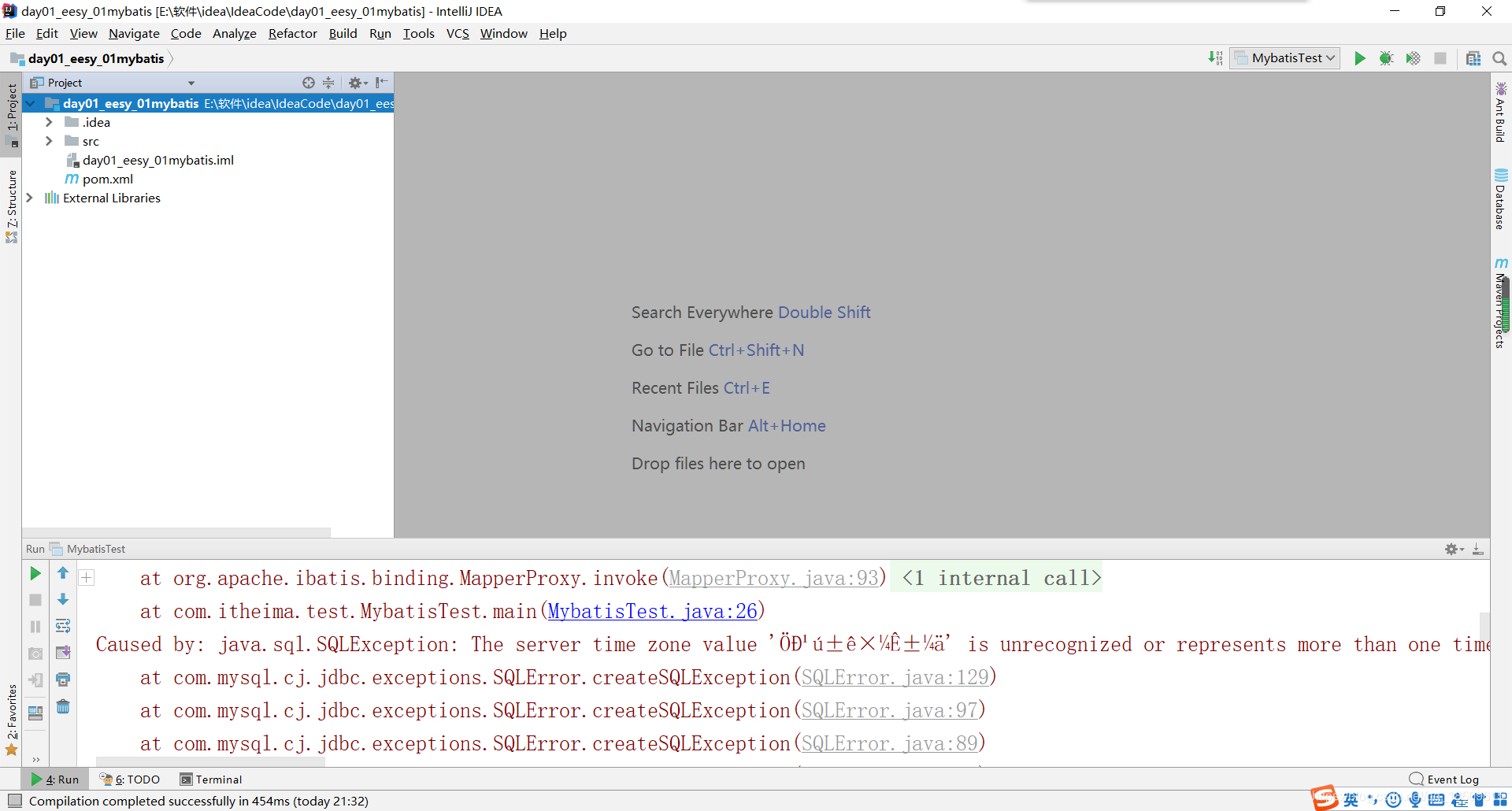Hide the Run tool window
The height and width of the screenshot is (811, 1512).
[1478, 549]
